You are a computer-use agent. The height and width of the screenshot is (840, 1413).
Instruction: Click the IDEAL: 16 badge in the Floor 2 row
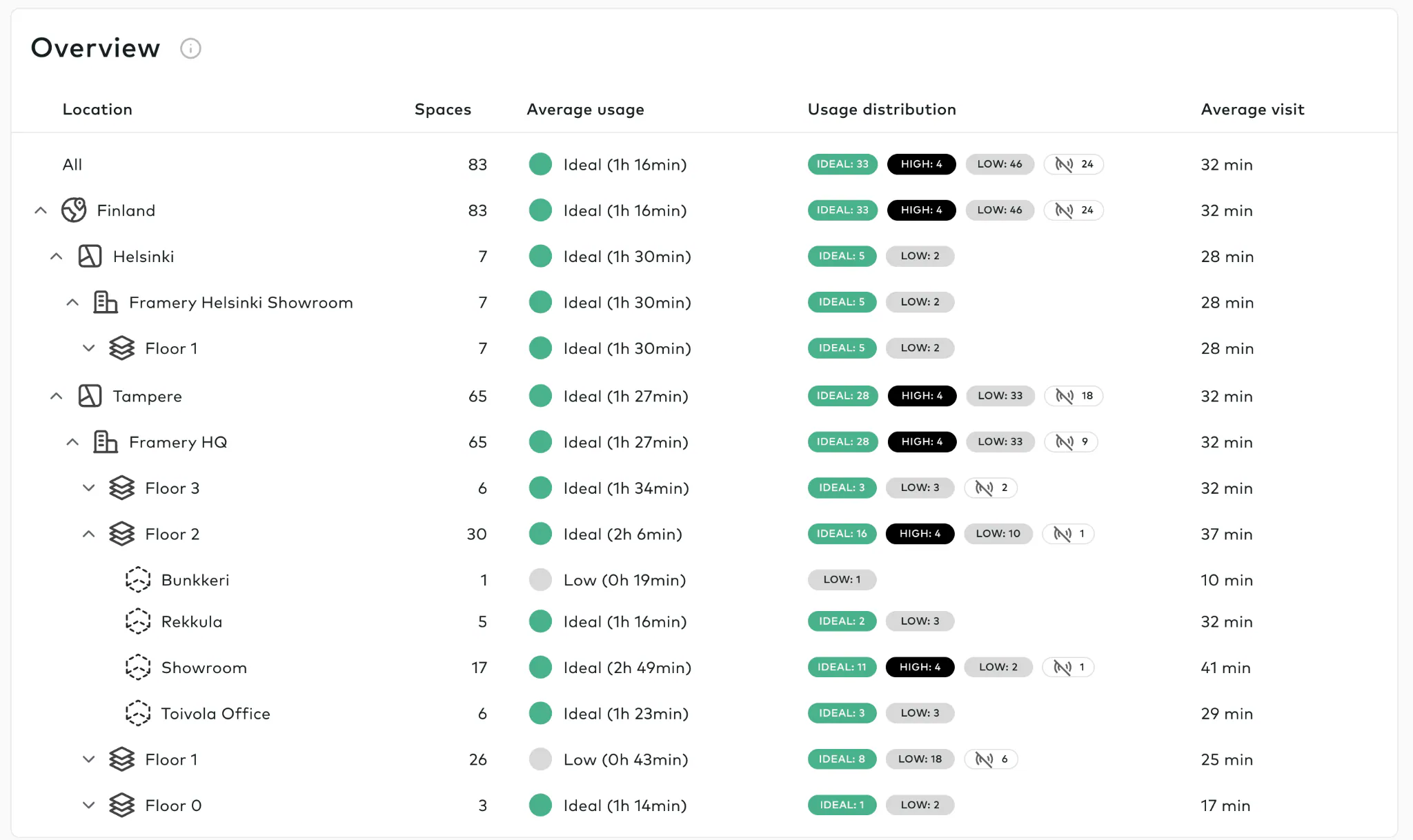point(842,534)
